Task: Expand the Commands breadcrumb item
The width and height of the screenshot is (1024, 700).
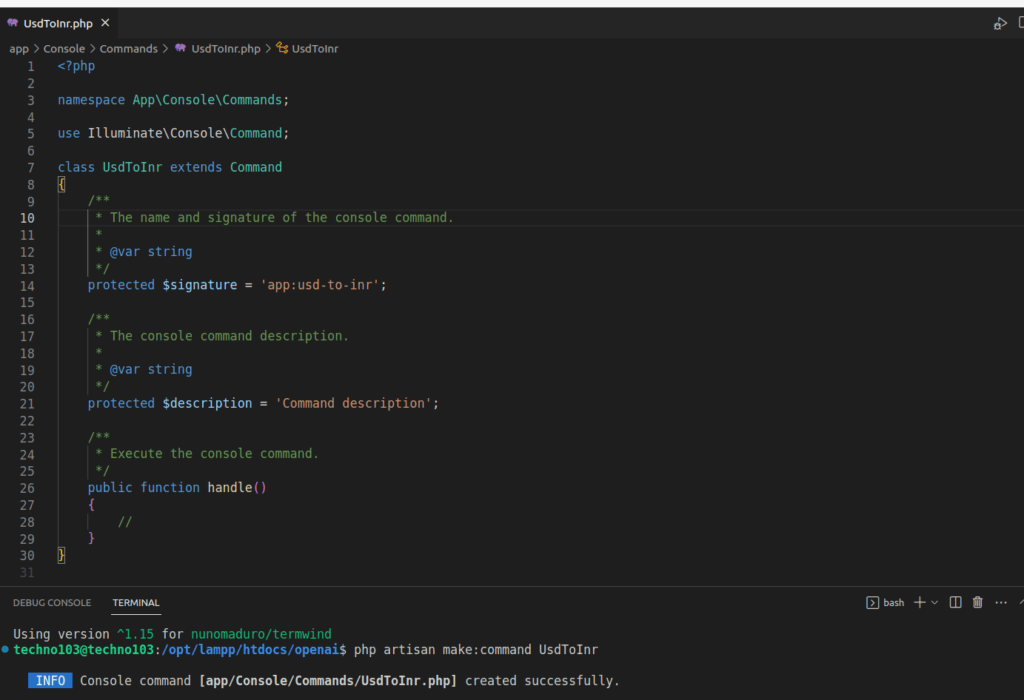Action: tap(128, 48)
